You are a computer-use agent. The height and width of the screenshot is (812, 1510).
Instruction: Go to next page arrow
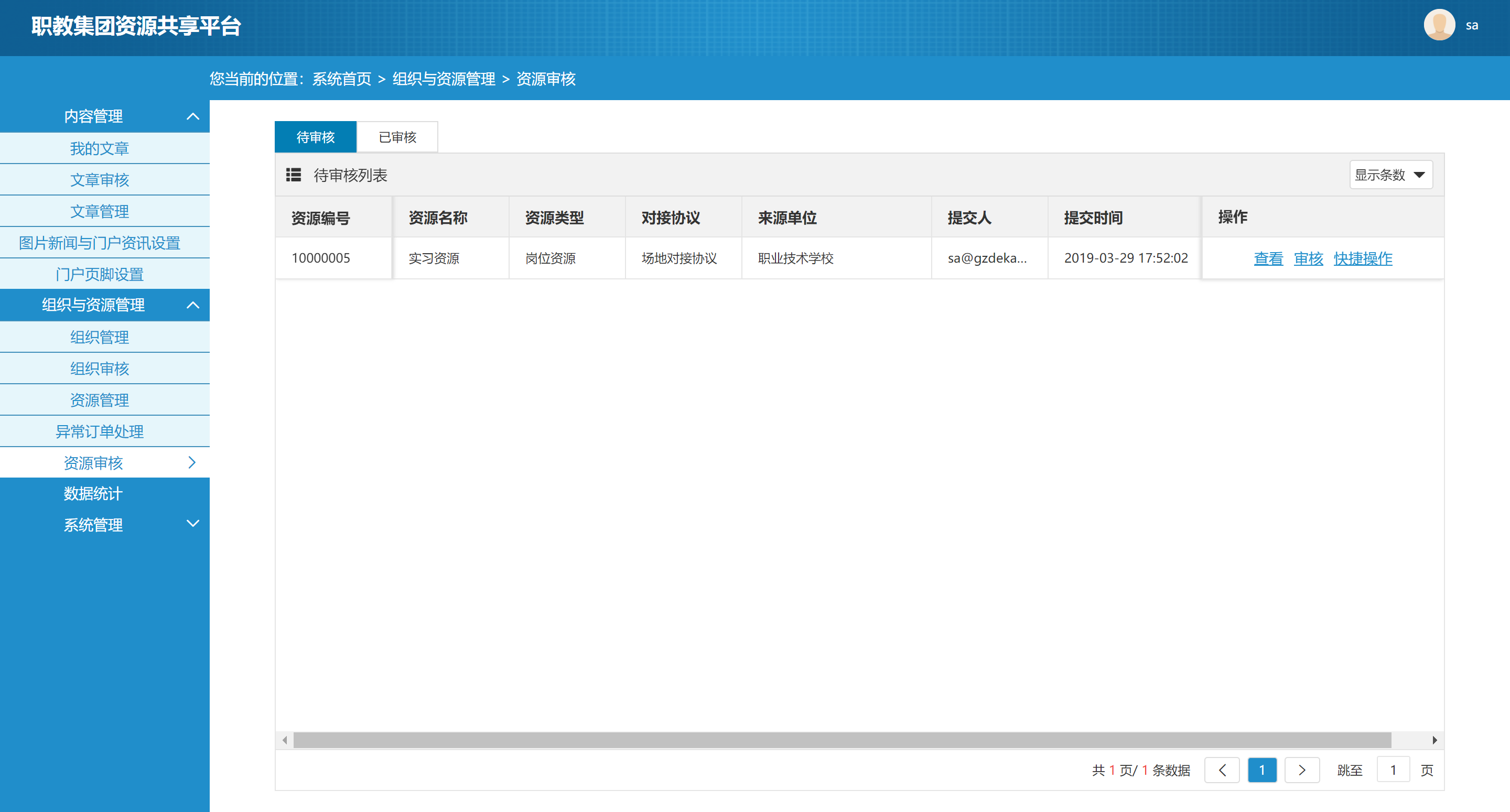[x=1301, y=770]
